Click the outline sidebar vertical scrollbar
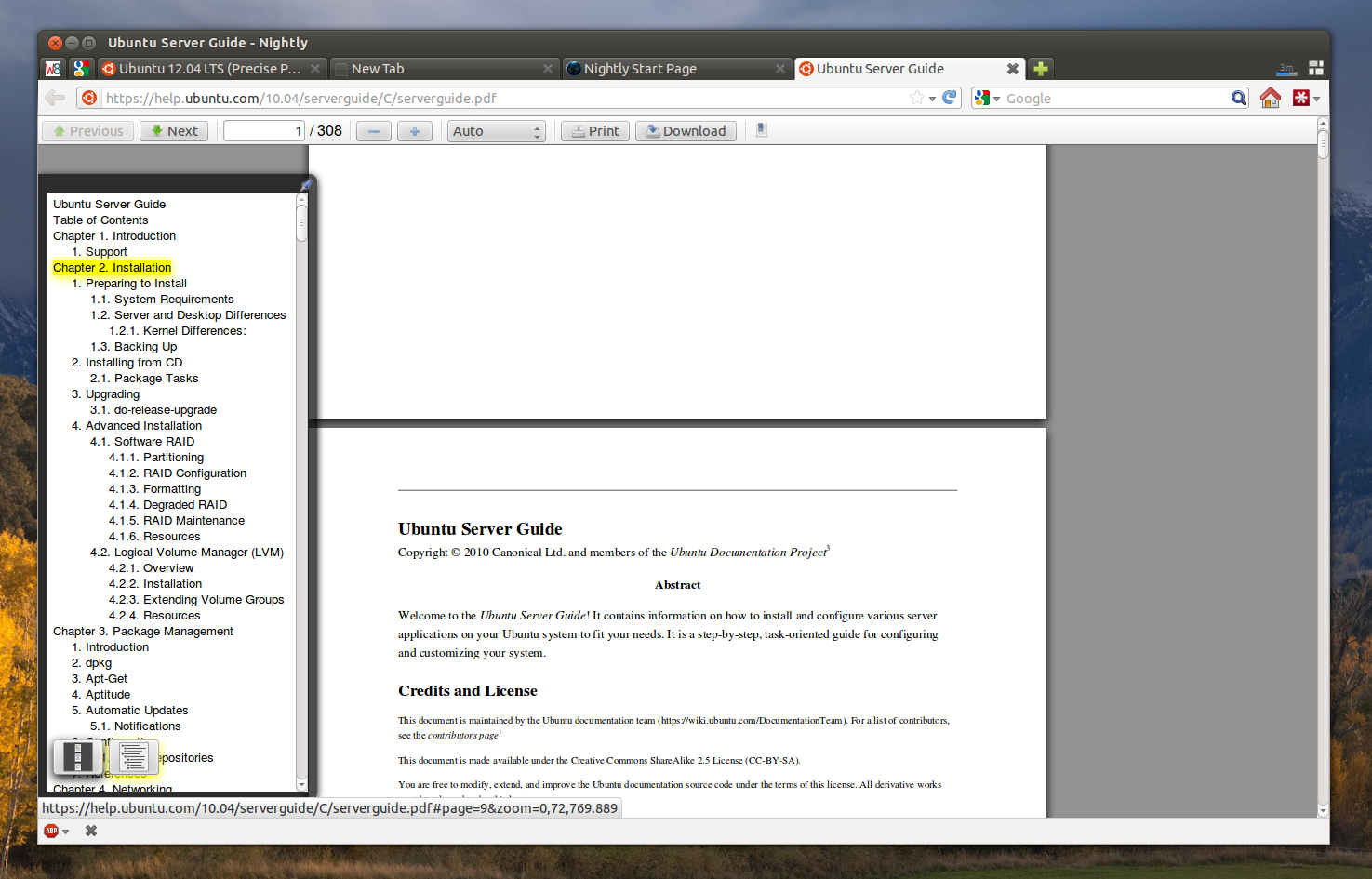The width and height of the screenshot is (1372, 879). [301, 491]
